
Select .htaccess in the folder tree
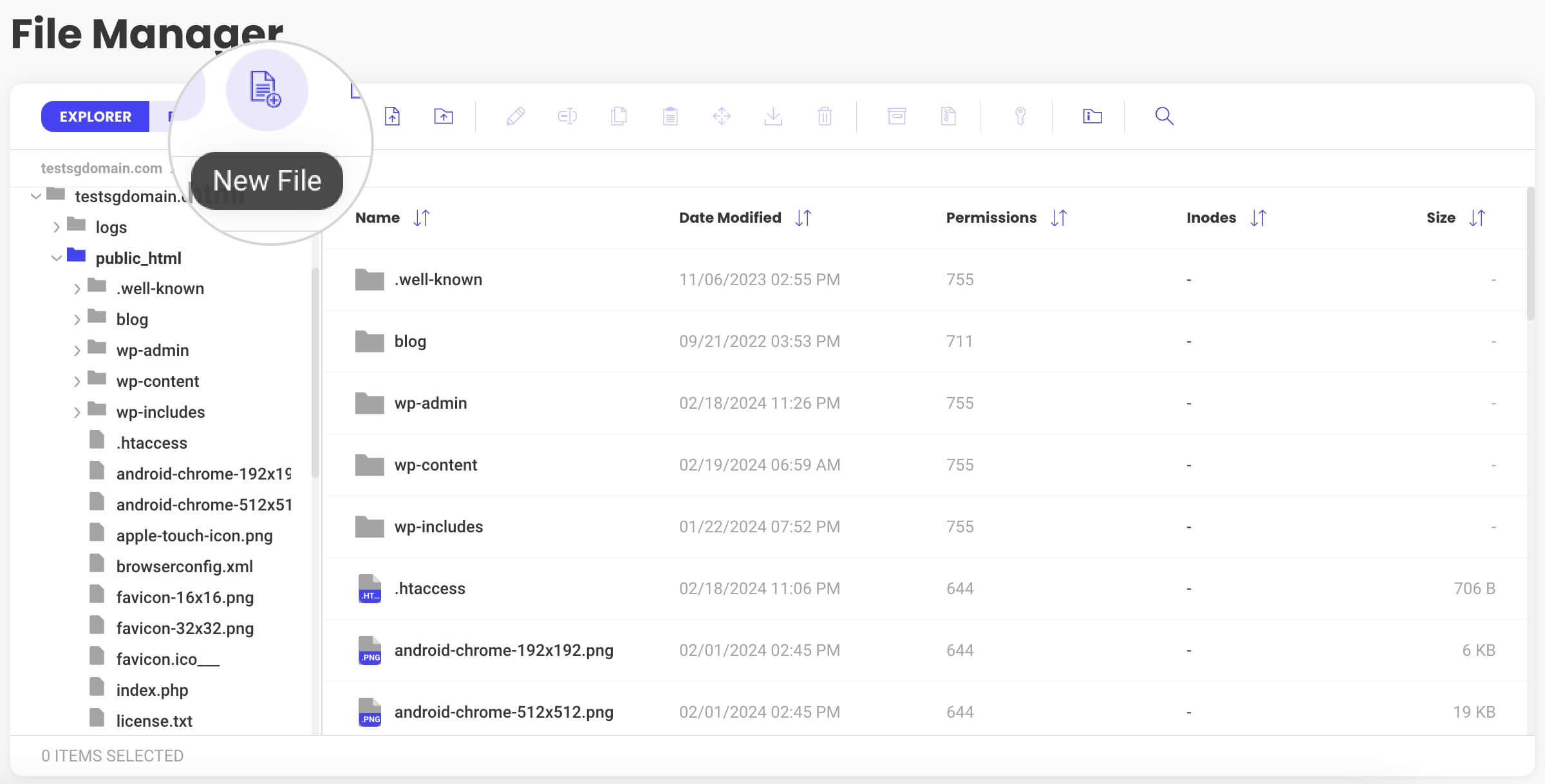(x=151, y=443)
